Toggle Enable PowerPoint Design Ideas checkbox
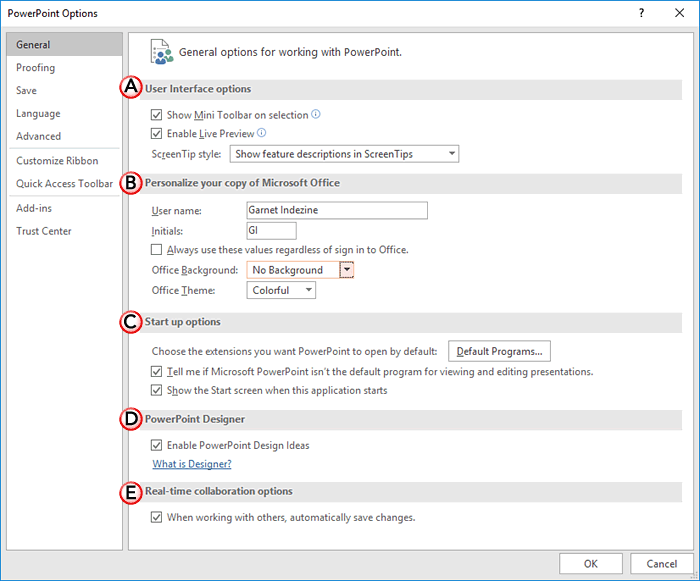The width and height of the screenshot is (700, 581). 156,446
